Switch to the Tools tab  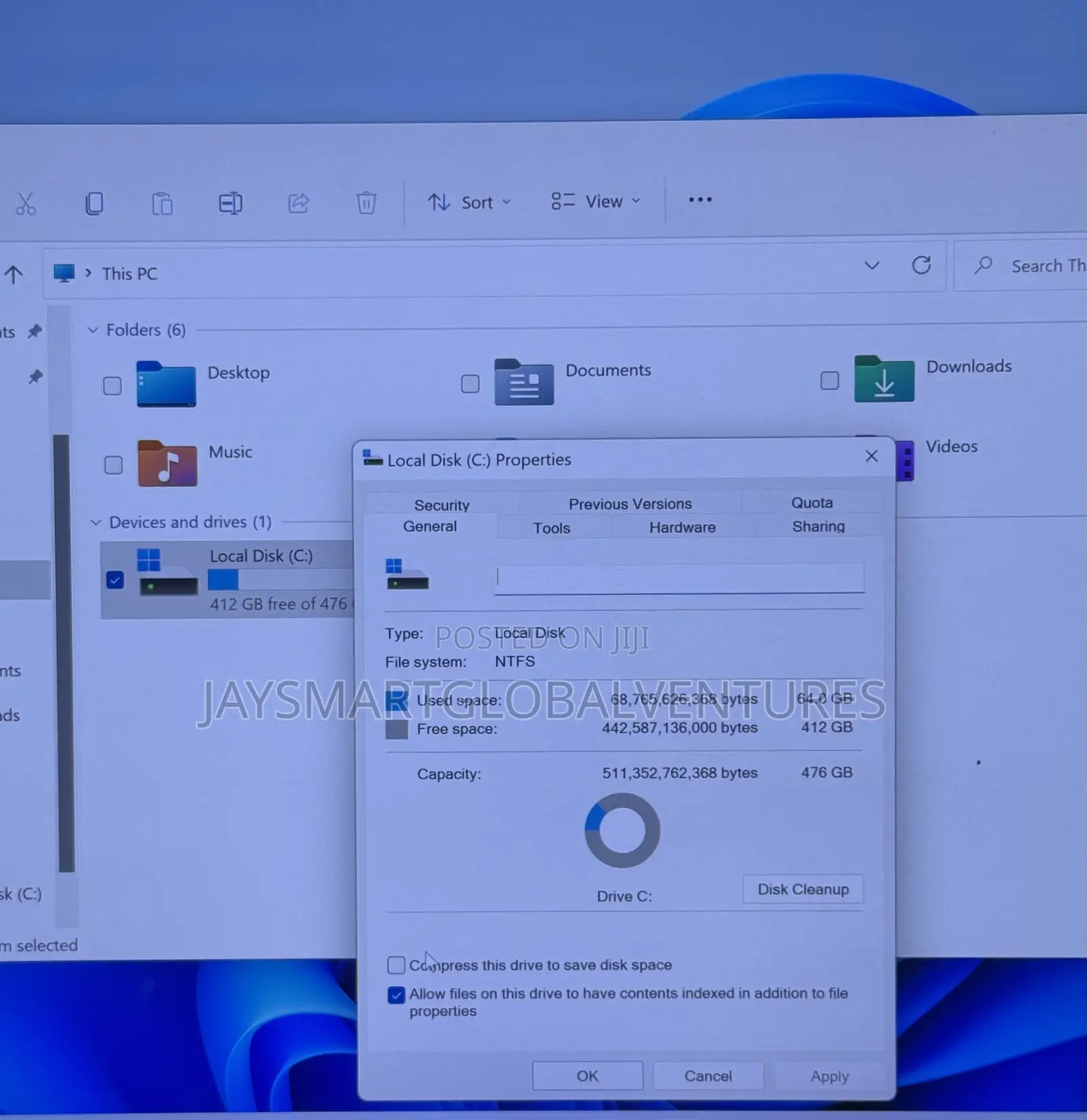pyautogui.click(x=552, y=527)
